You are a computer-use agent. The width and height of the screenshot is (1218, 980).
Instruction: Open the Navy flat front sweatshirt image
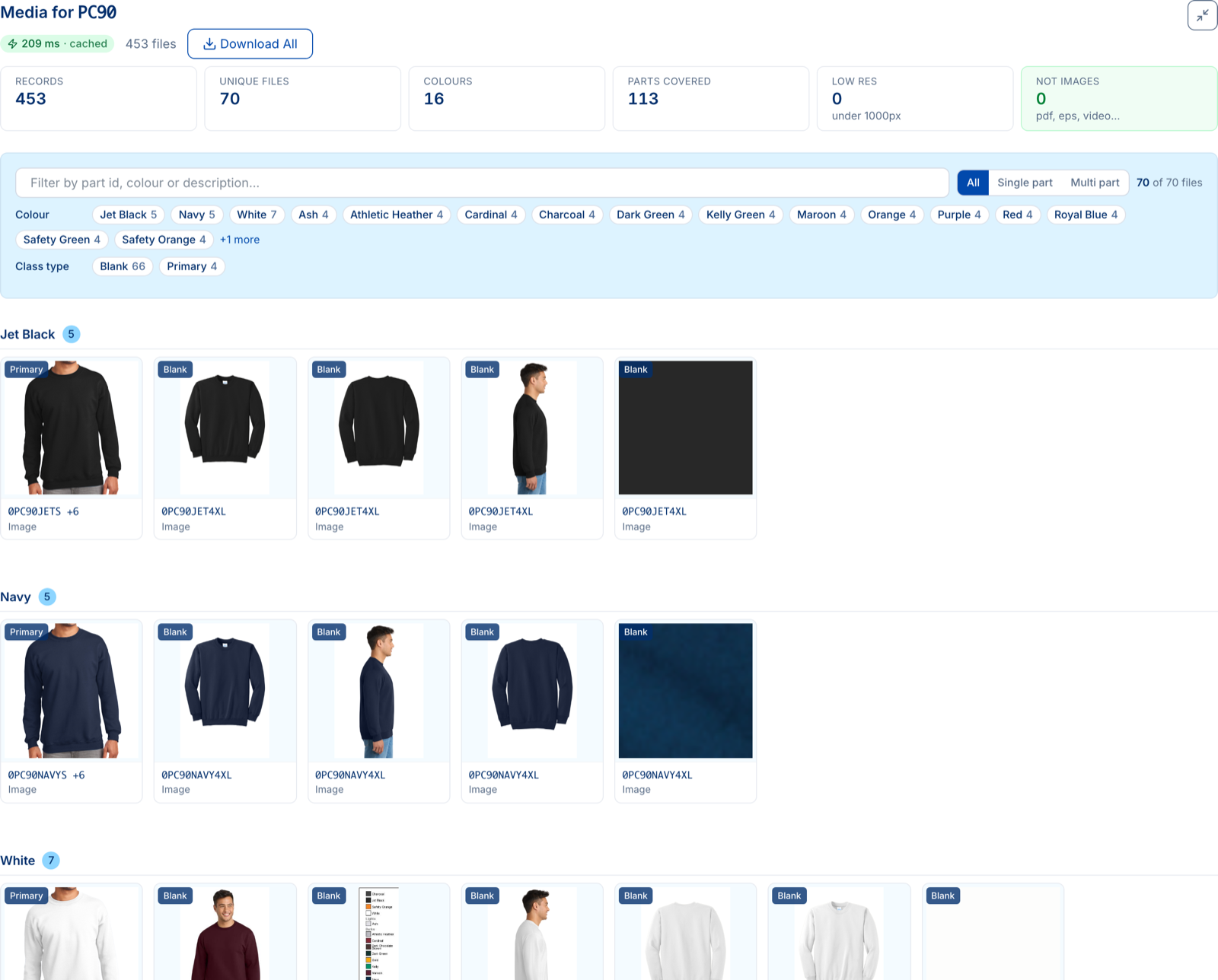pos(225,691)
